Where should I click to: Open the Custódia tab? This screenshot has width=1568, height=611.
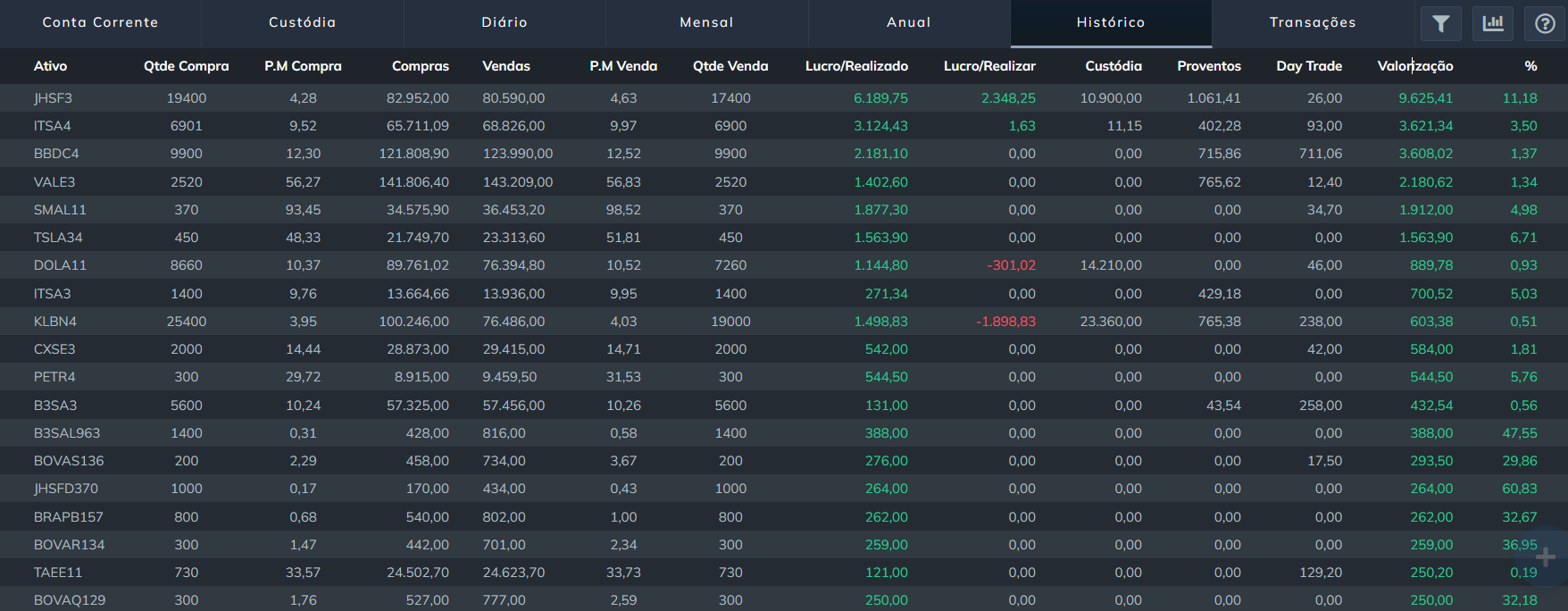coord(302,22)
